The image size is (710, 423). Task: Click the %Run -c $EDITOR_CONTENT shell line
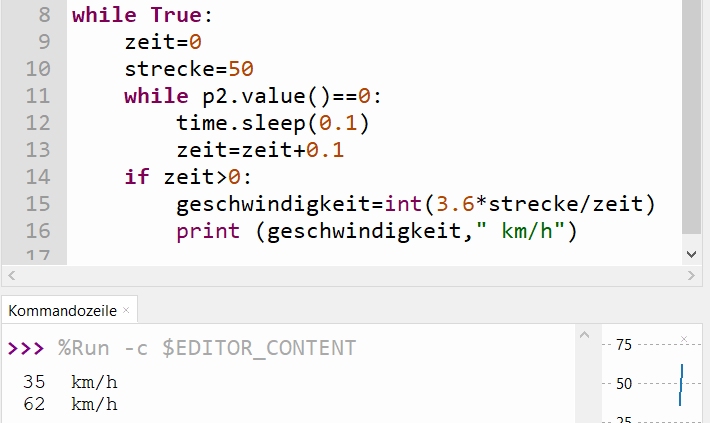click(206, 348)
